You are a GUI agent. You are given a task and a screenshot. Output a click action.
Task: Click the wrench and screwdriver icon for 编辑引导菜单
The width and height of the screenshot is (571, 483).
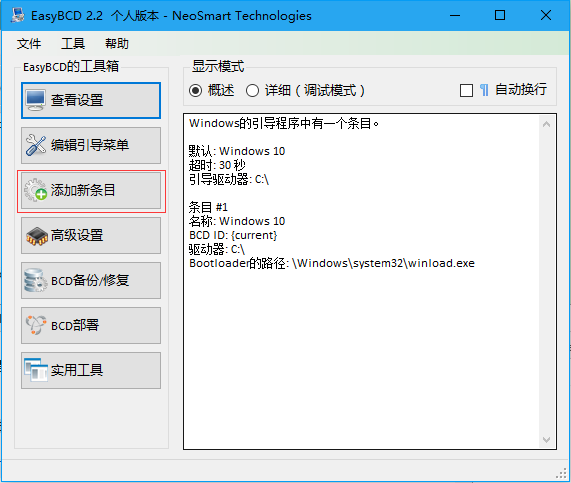pos(35,145)
